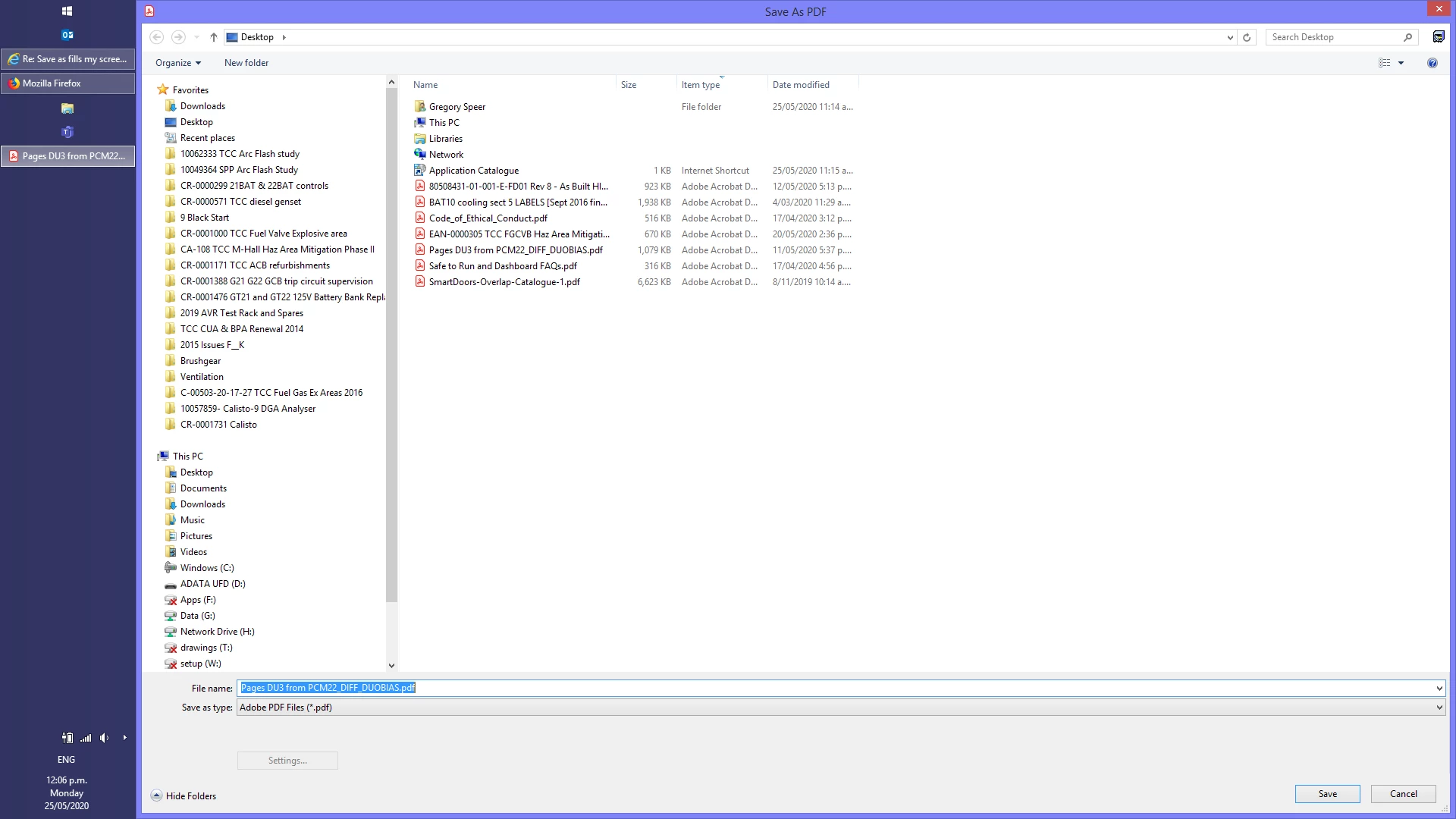1456x819 pixels.
Task: Open the Windows Start button
Action: click(67, 11)
